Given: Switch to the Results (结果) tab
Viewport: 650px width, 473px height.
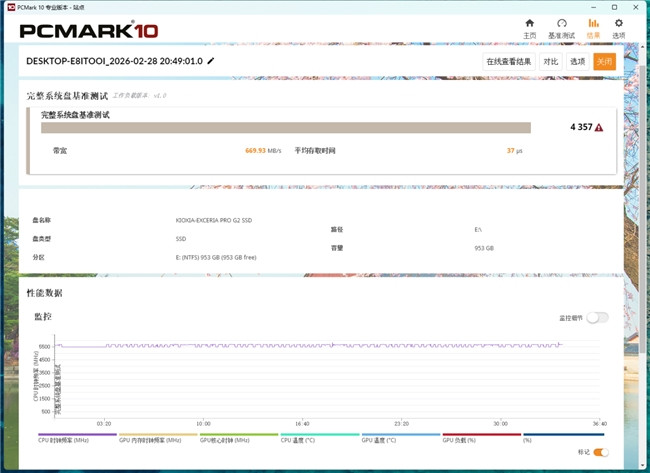Looking at the screenshot, I should point(593,27).
